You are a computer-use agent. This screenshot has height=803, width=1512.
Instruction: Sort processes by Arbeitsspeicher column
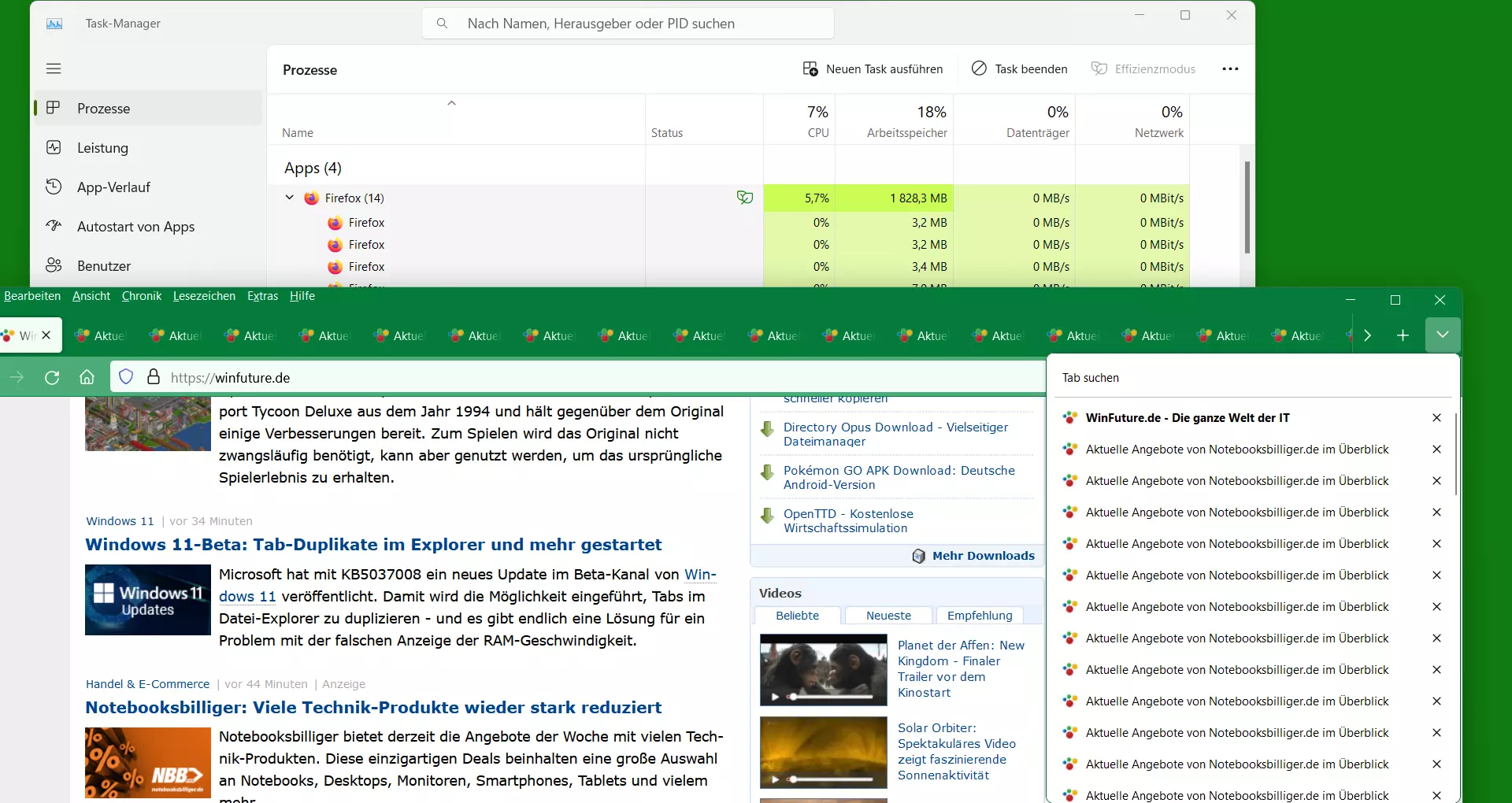894,120
